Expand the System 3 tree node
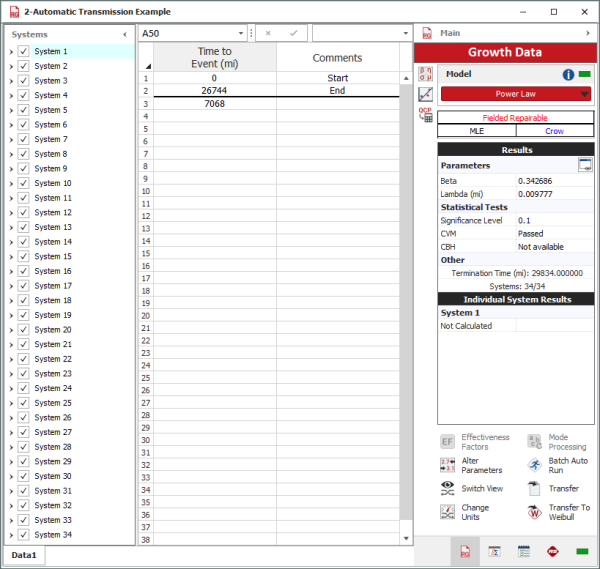This screenshot has height=569, width=600. pyautogui.click(x=11, y=81)
